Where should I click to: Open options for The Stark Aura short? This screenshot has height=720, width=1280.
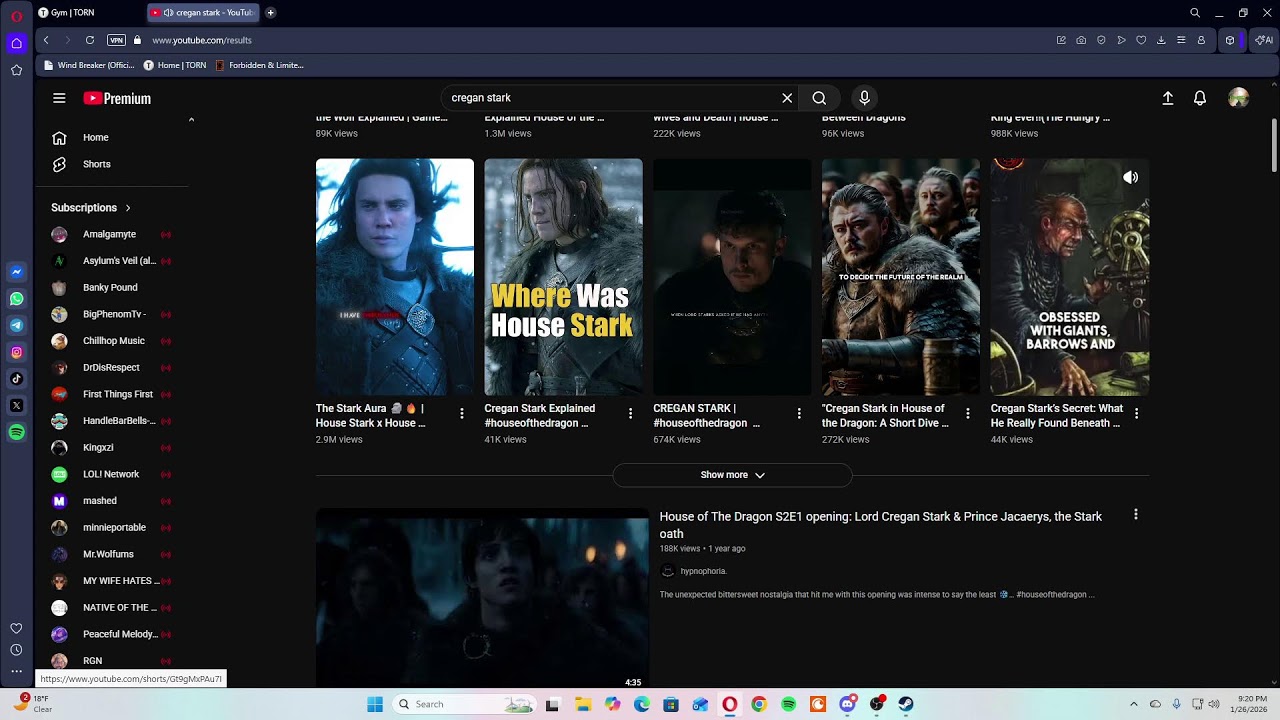461,413
